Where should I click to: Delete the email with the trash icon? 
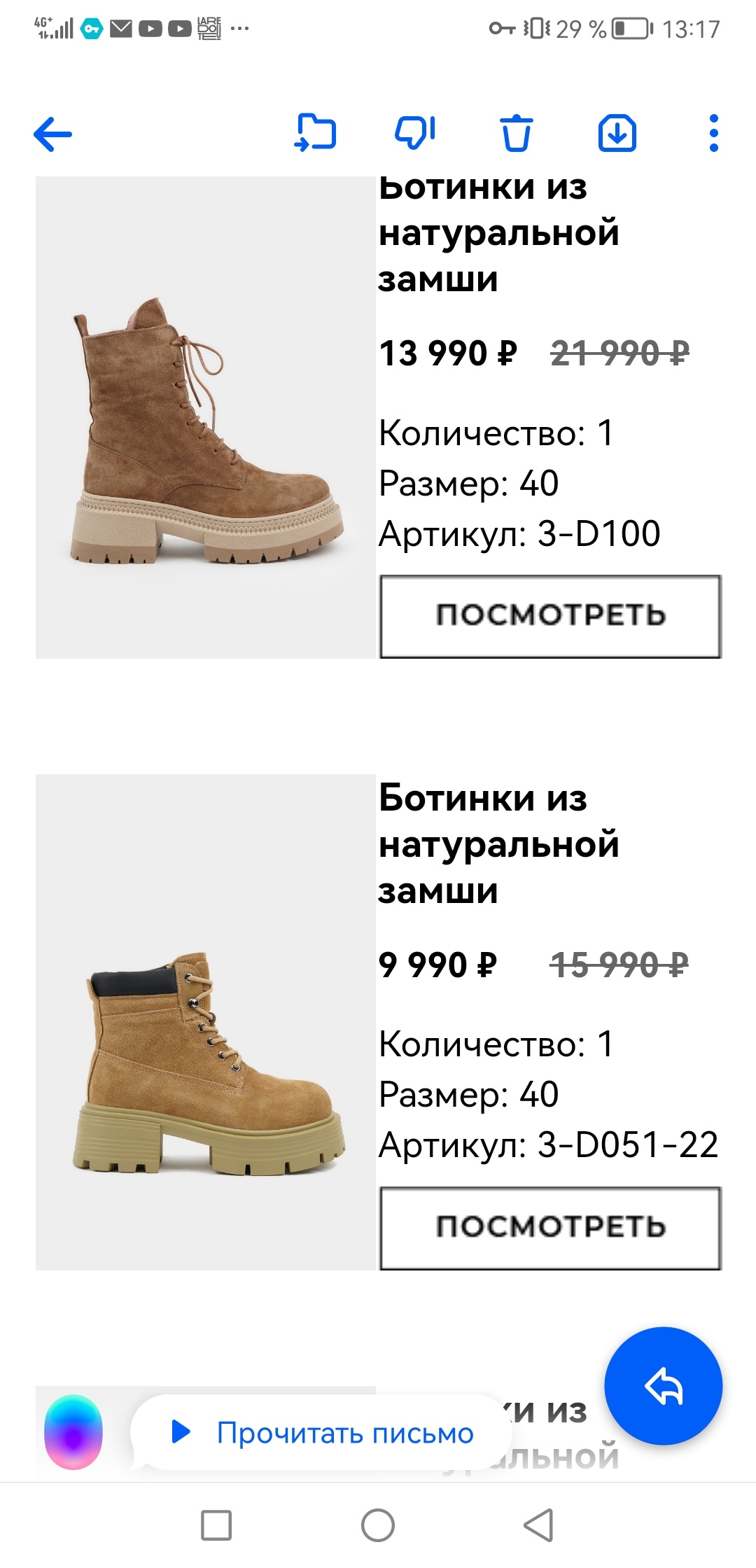pos(517,132)
